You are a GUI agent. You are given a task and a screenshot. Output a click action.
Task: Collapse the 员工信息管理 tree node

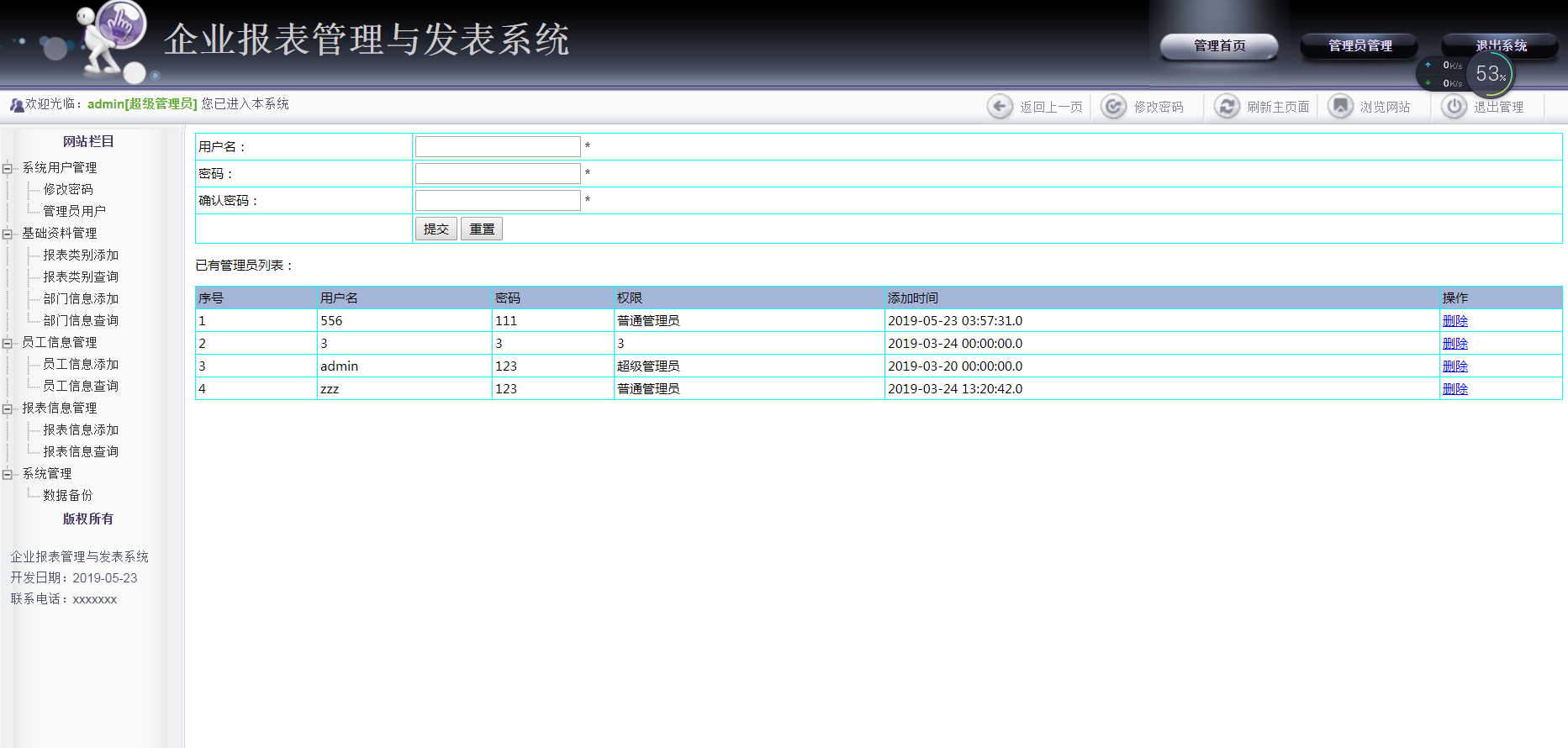point(8,343)
